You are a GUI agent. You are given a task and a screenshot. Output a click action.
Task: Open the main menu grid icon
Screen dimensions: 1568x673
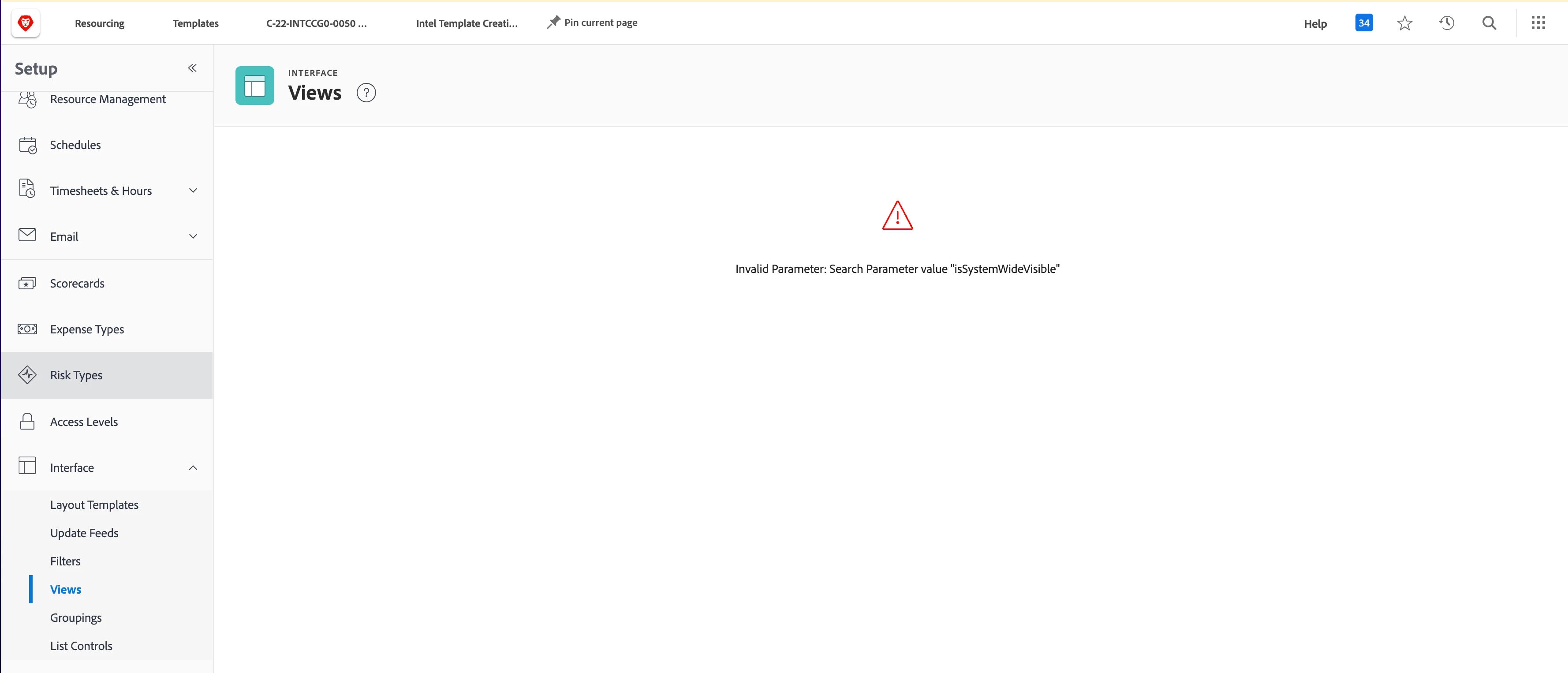pos(1538,23)
